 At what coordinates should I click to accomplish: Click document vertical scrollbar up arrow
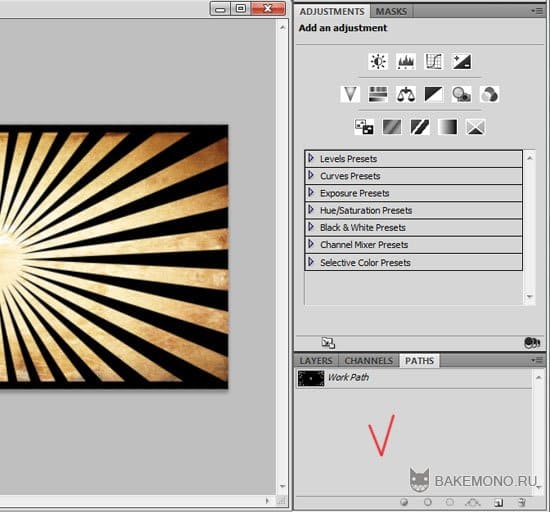pos(282,27)
